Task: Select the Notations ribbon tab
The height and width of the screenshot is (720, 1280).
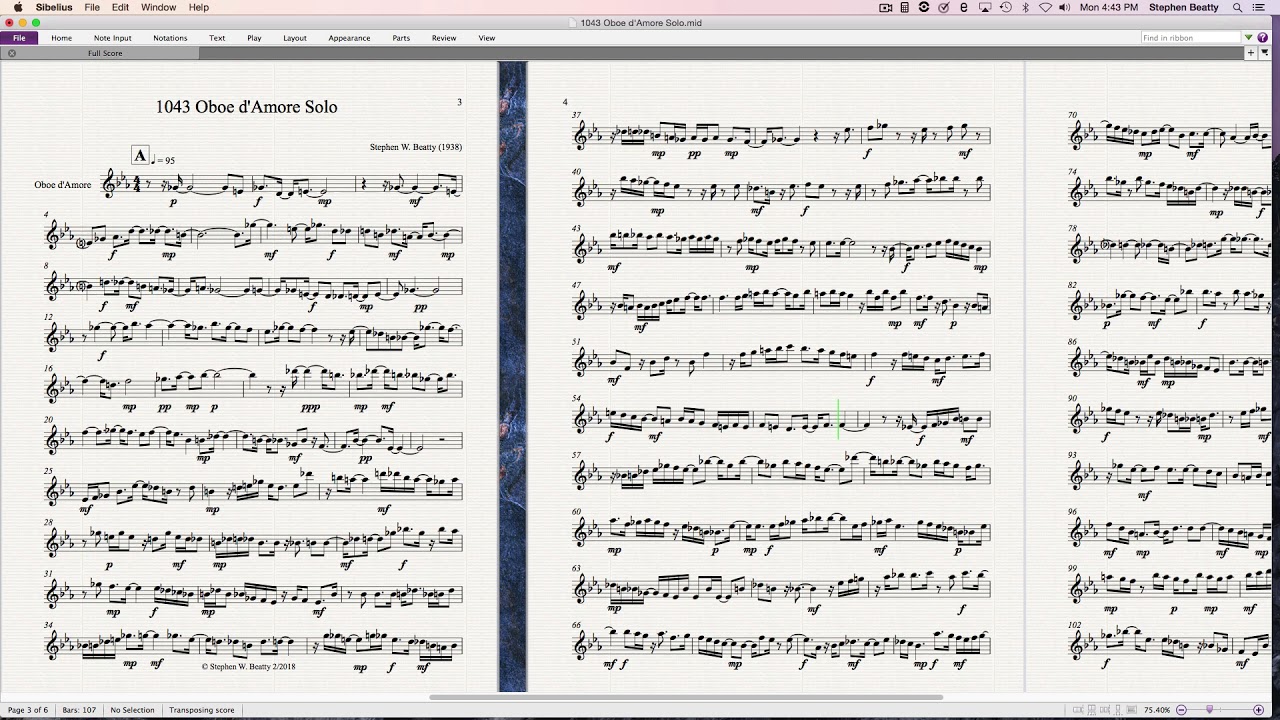Action: (170, 38)
